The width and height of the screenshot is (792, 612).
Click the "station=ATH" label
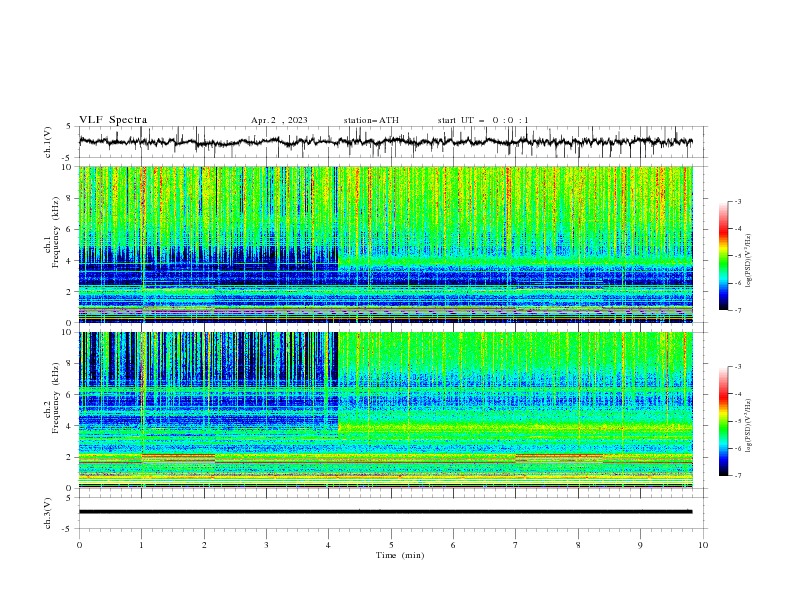click(x=371, y=120)
